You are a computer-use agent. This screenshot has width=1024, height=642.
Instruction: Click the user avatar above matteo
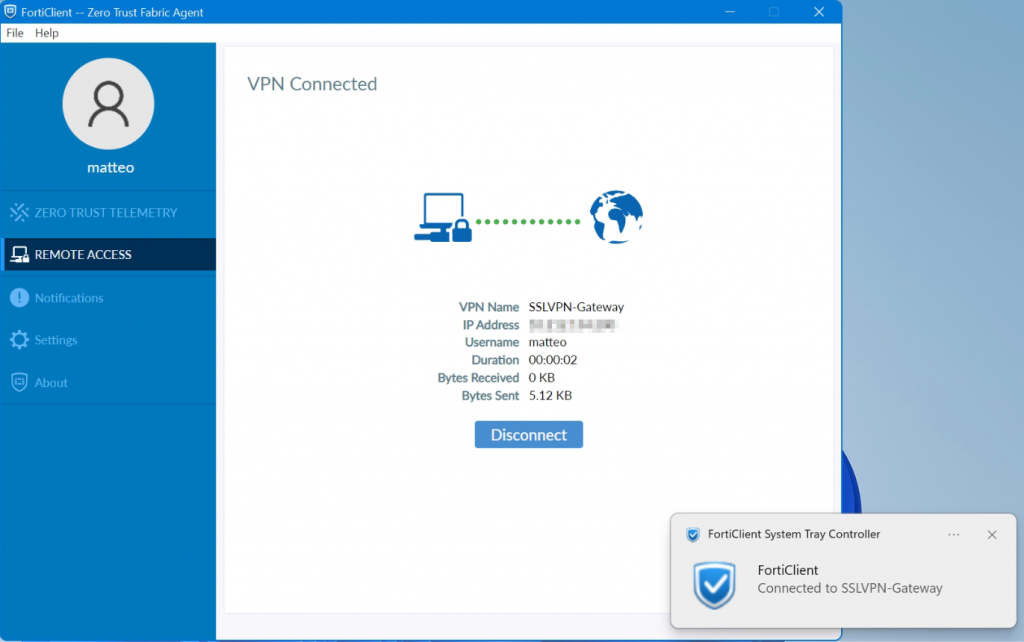pos(108,103)
